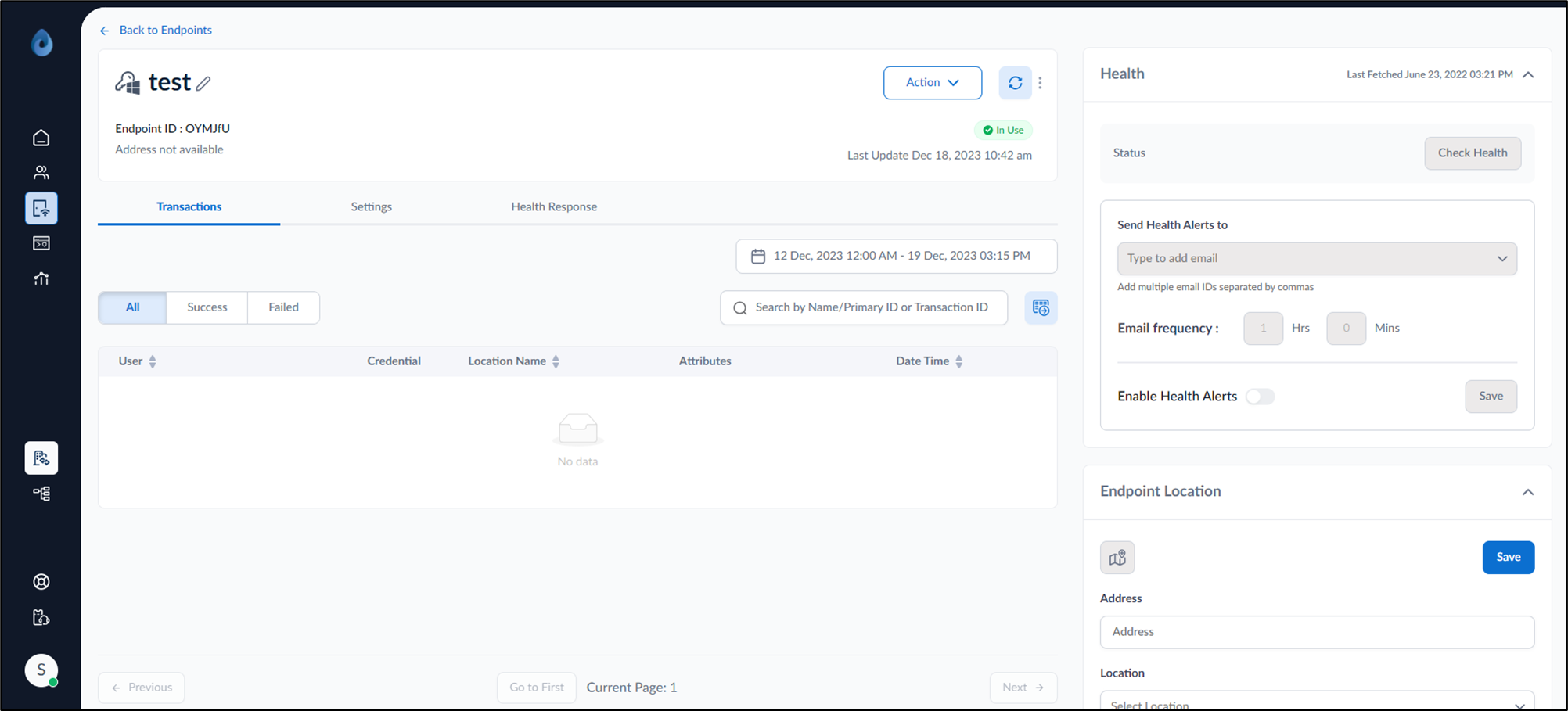1568x711 pixels.
Task: Open the user avatar labeled S
Action: (41, 670)
